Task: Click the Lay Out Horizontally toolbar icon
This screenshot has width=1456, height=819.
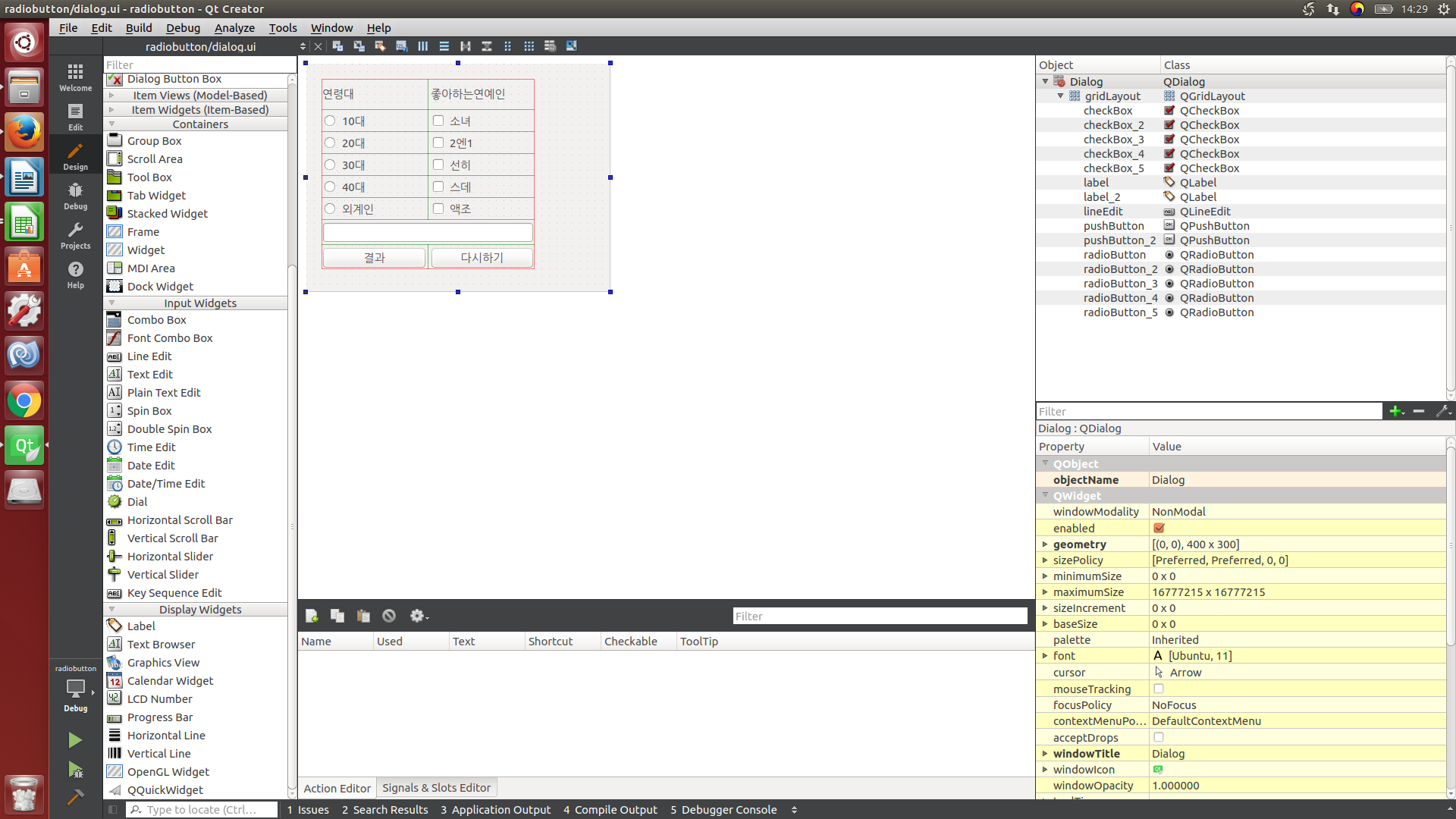Action: 423,46
